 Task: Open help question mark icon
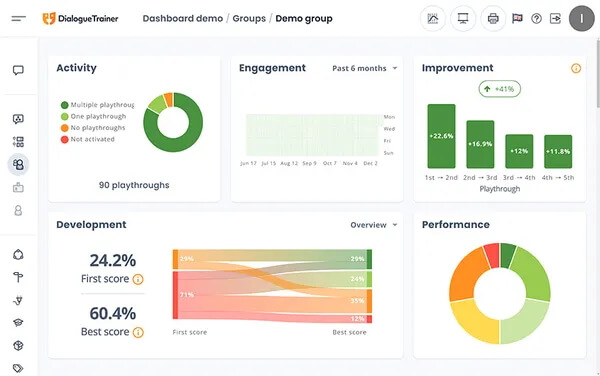536,18
